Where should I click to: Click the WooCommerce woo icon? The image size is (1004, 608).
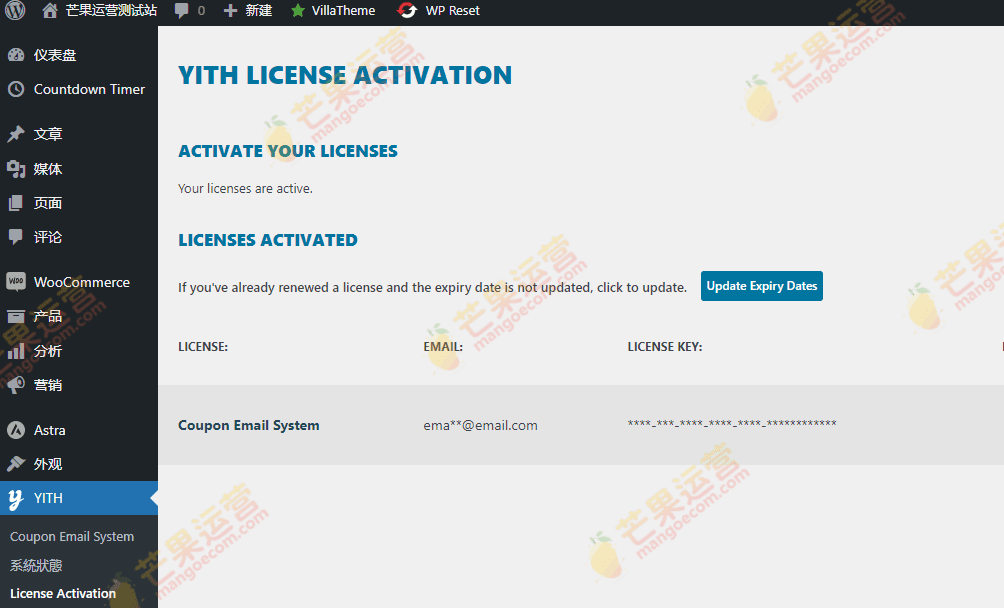16,282
